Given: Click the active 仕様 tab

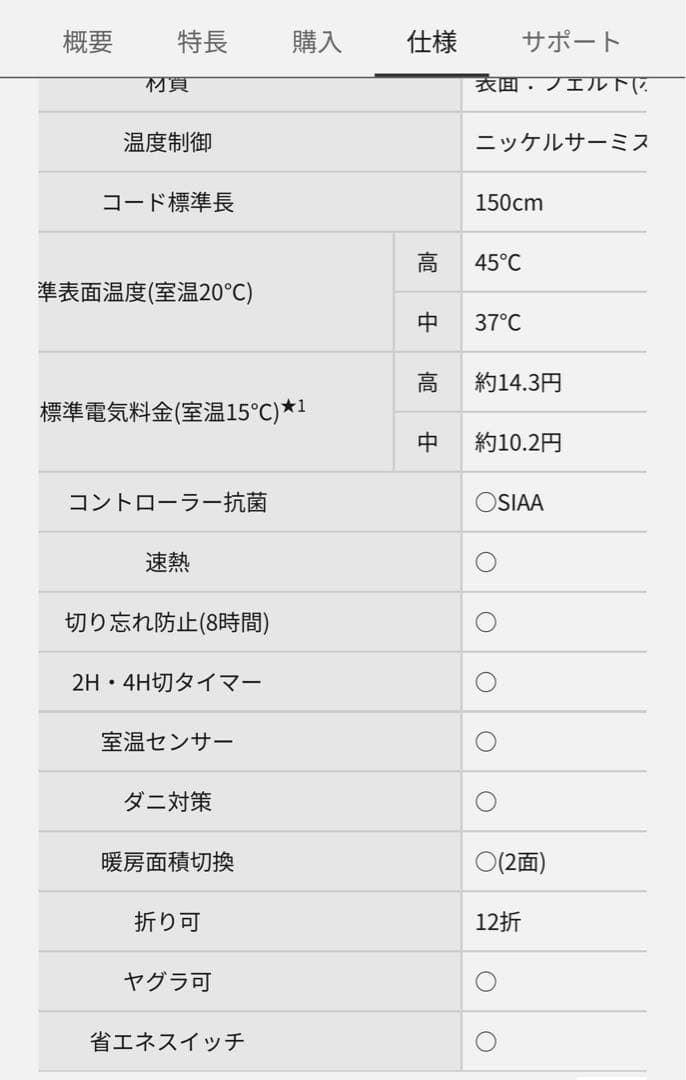Looking at the screenshot, I should [431, 42].
